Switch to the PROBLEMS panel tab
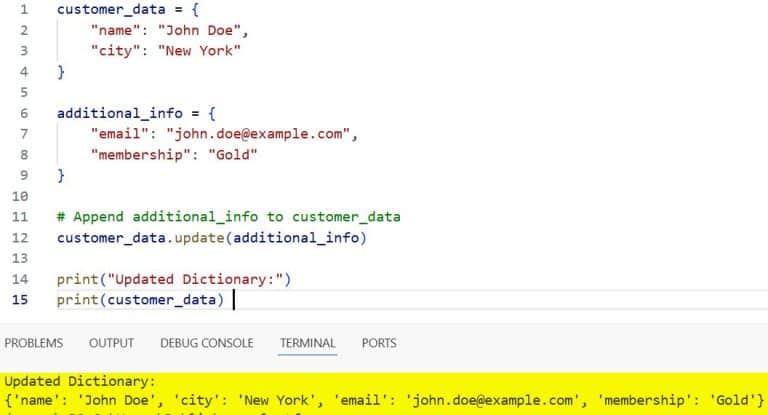 coord(34,343)
